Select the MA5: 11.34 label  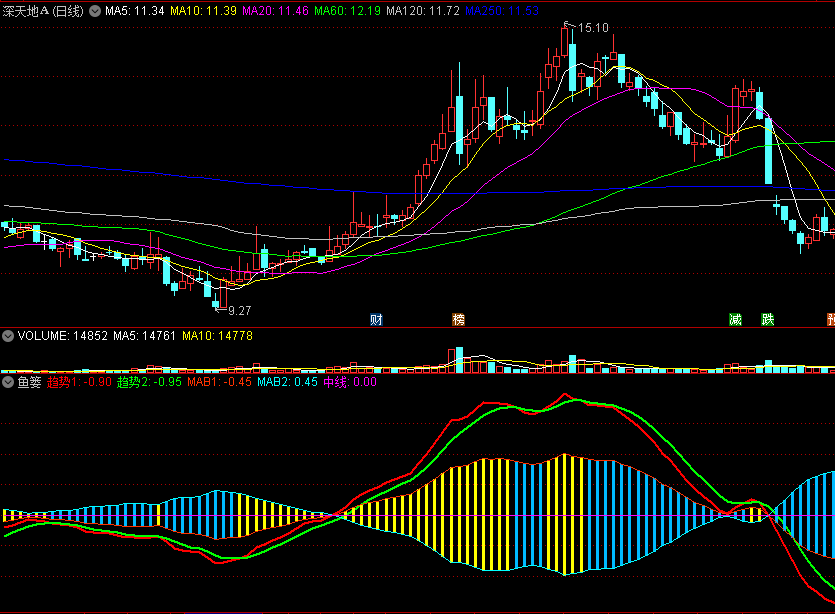point(135,11)
